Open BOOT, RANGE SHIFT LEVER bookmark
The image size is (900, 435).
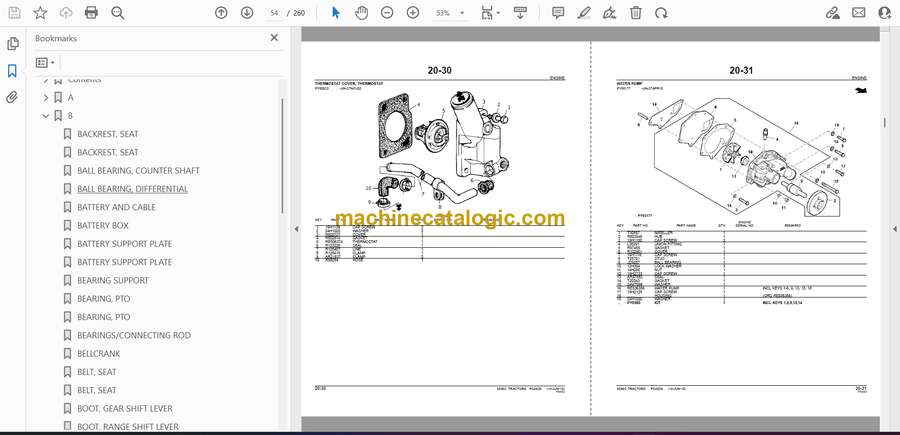(127, 426)
